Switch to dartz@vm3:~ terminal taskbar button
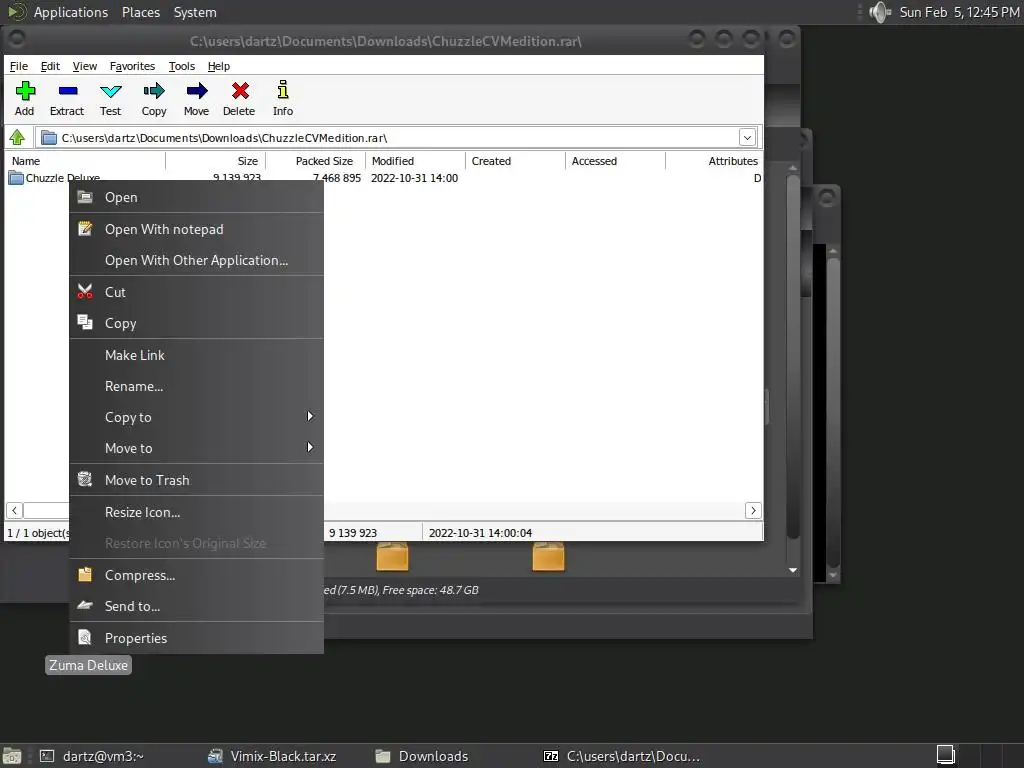The image size is (1024, 768). pyautogui.click(x=93, y=756)
